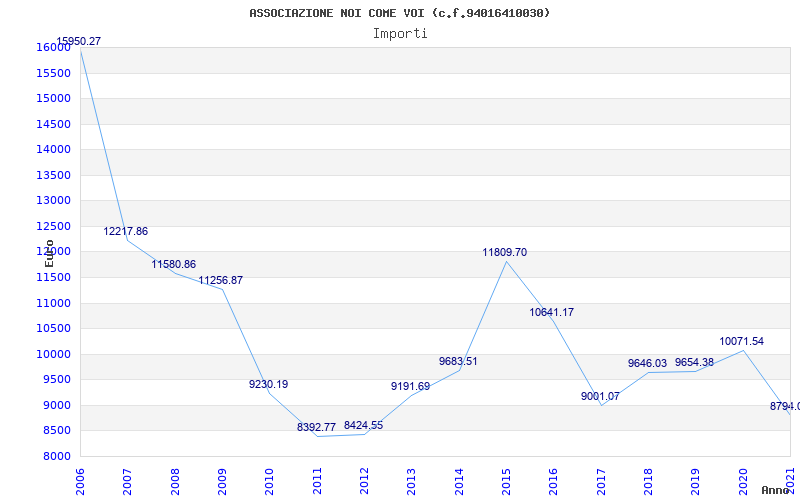Select data label 9230.19

click(268, 384)
